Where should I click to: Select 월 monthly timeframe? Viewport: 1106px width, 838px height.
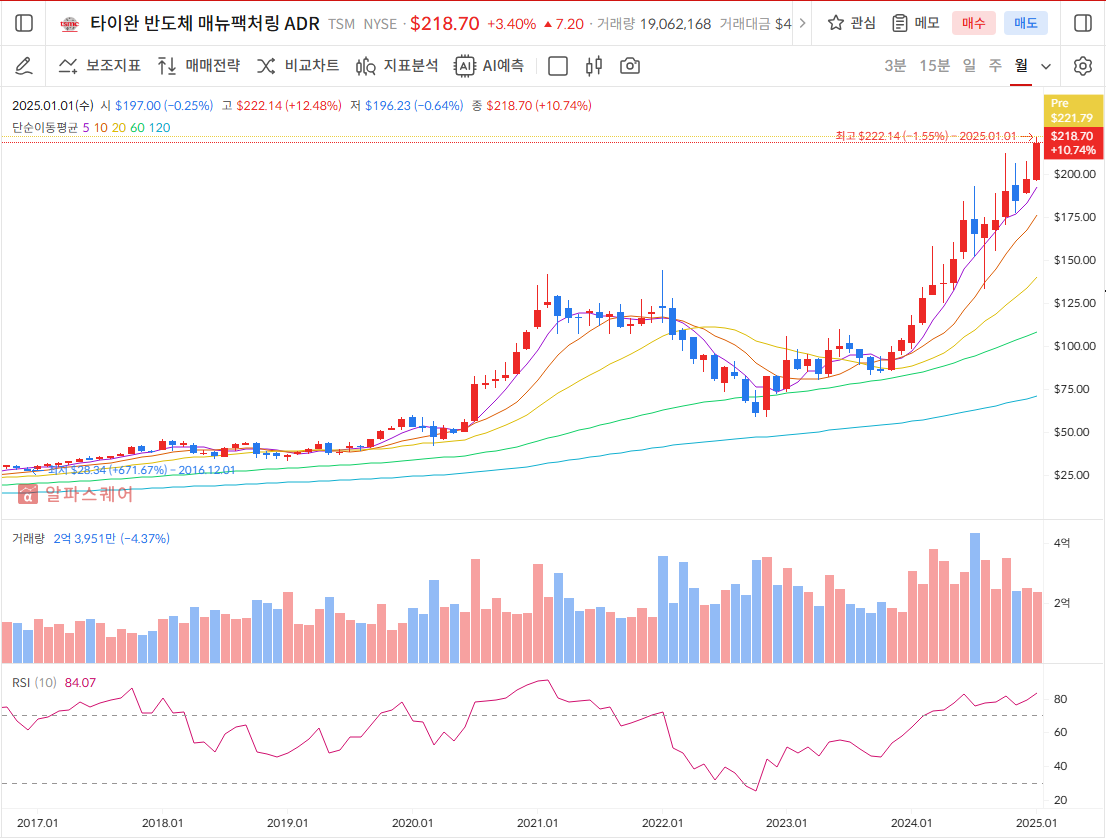(x=1021, y=66)
